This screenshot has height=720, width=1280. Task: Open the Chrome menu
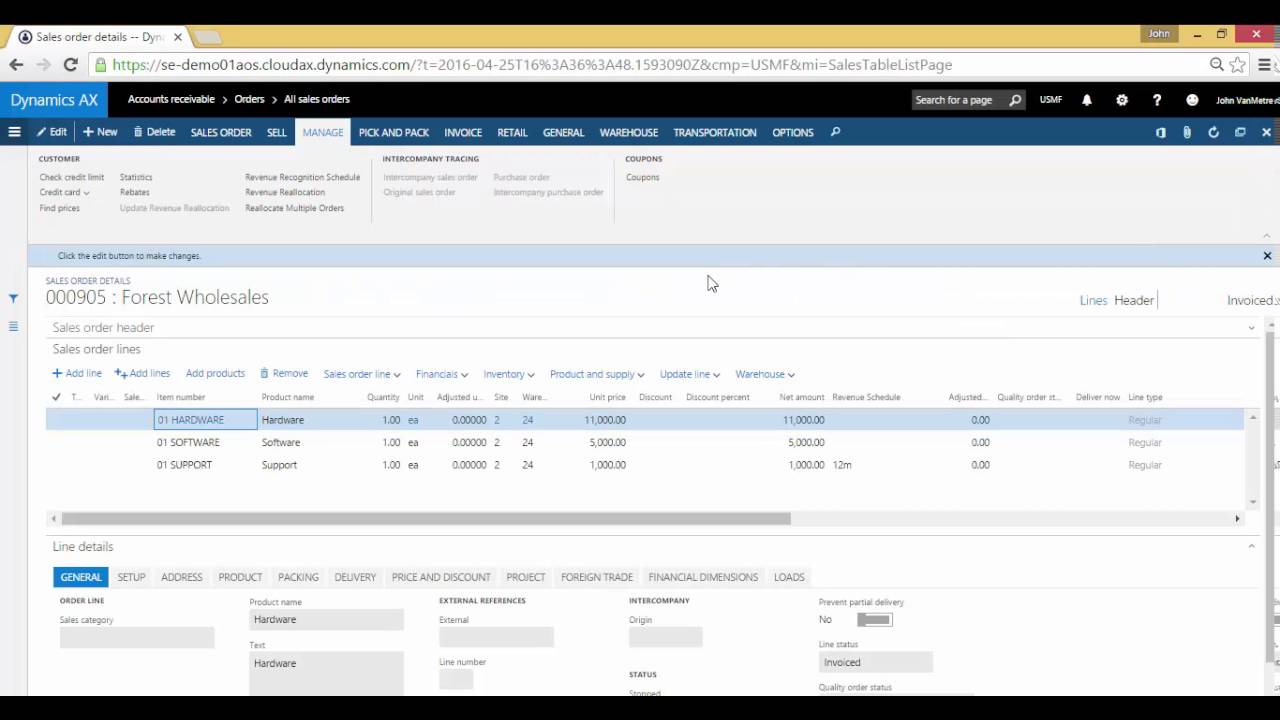pyautogui.click(x=1264, y=64)
